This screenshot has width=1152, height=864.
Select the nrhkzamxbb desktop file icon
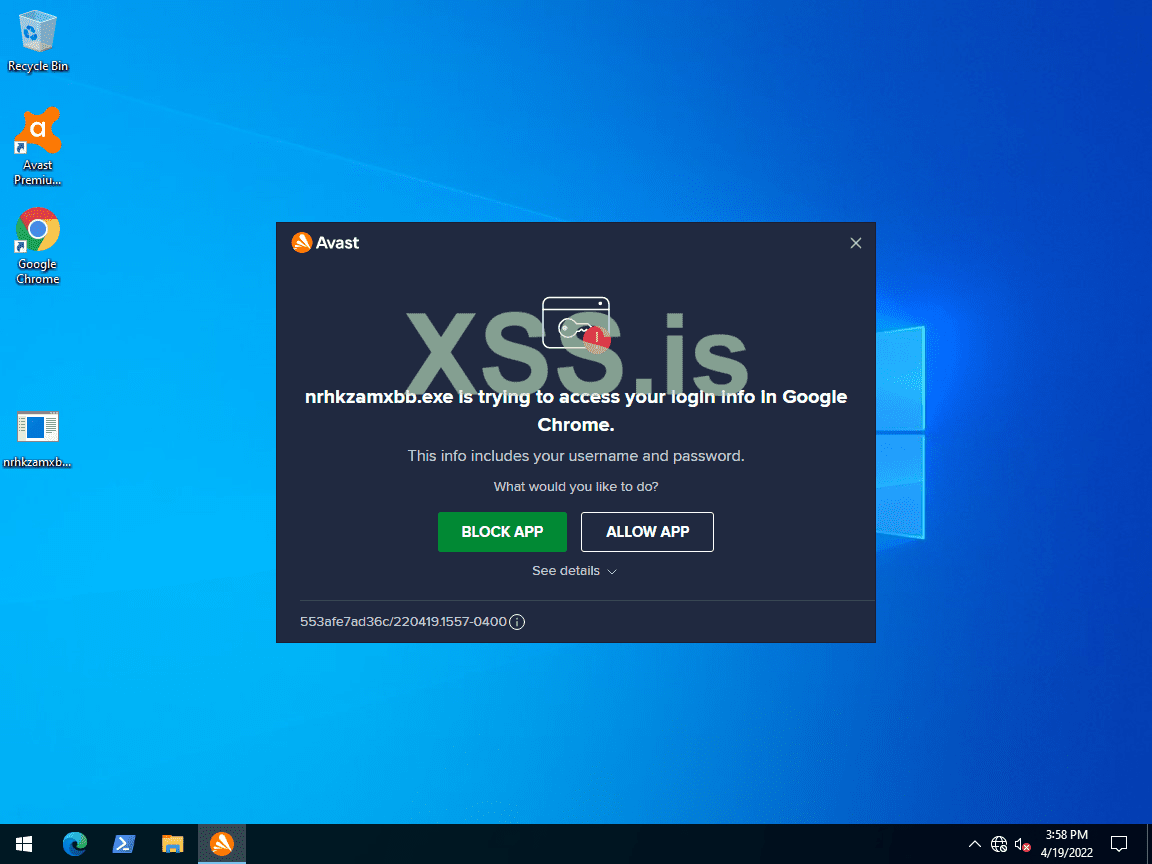37,439
